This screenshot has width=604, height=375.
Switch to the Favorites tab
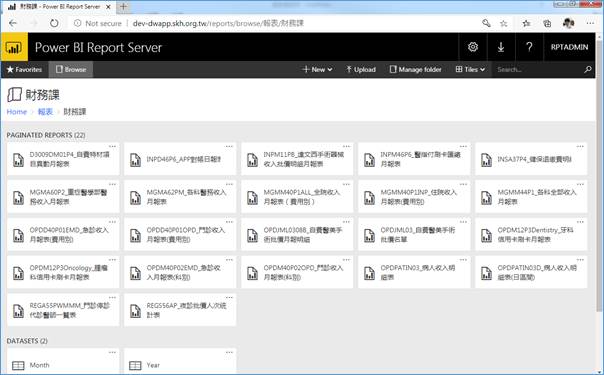click(x=24, y=70)
